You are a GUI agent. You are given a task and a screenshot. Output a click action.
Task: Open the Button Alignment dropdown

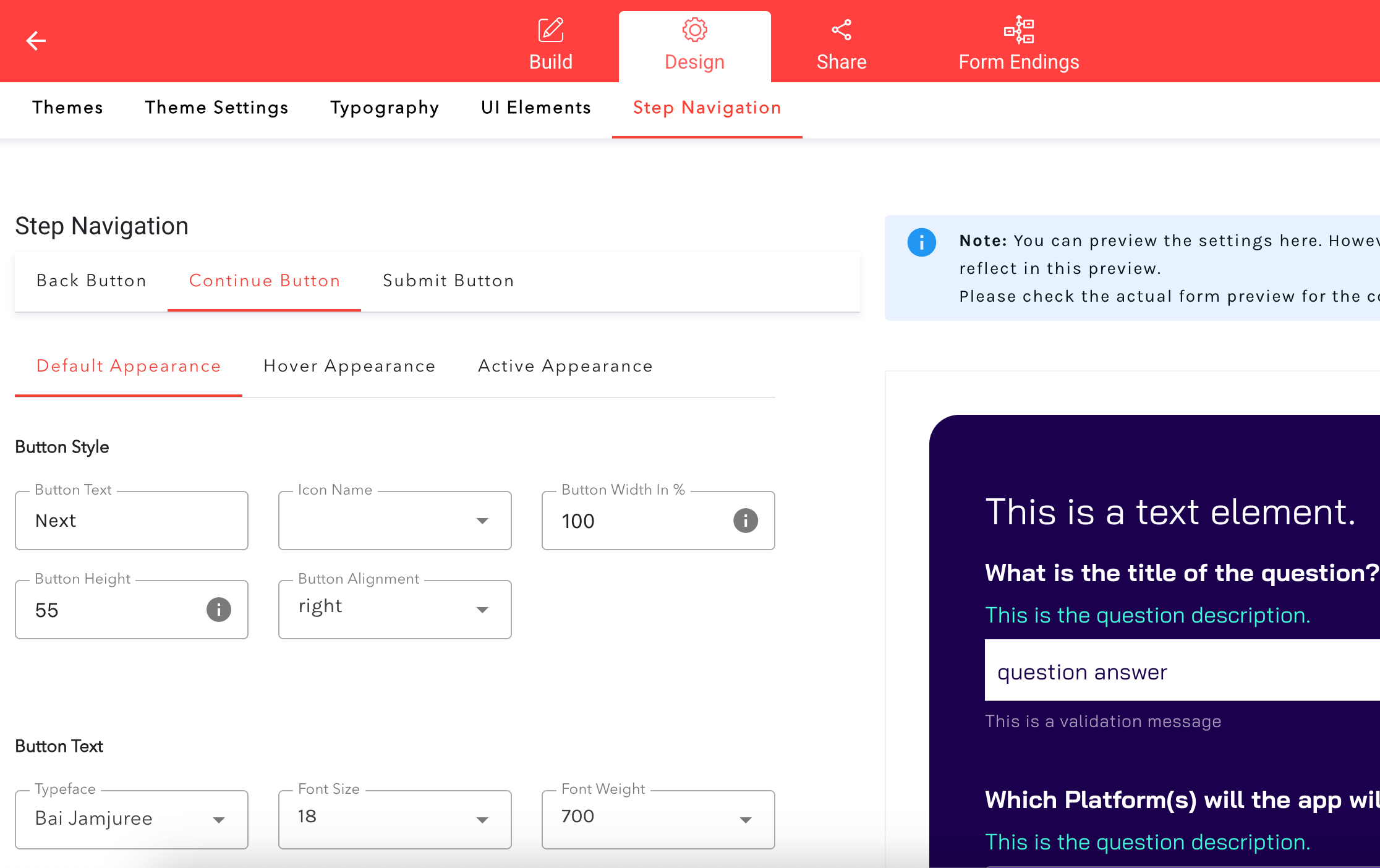click(x=482, y=610)
